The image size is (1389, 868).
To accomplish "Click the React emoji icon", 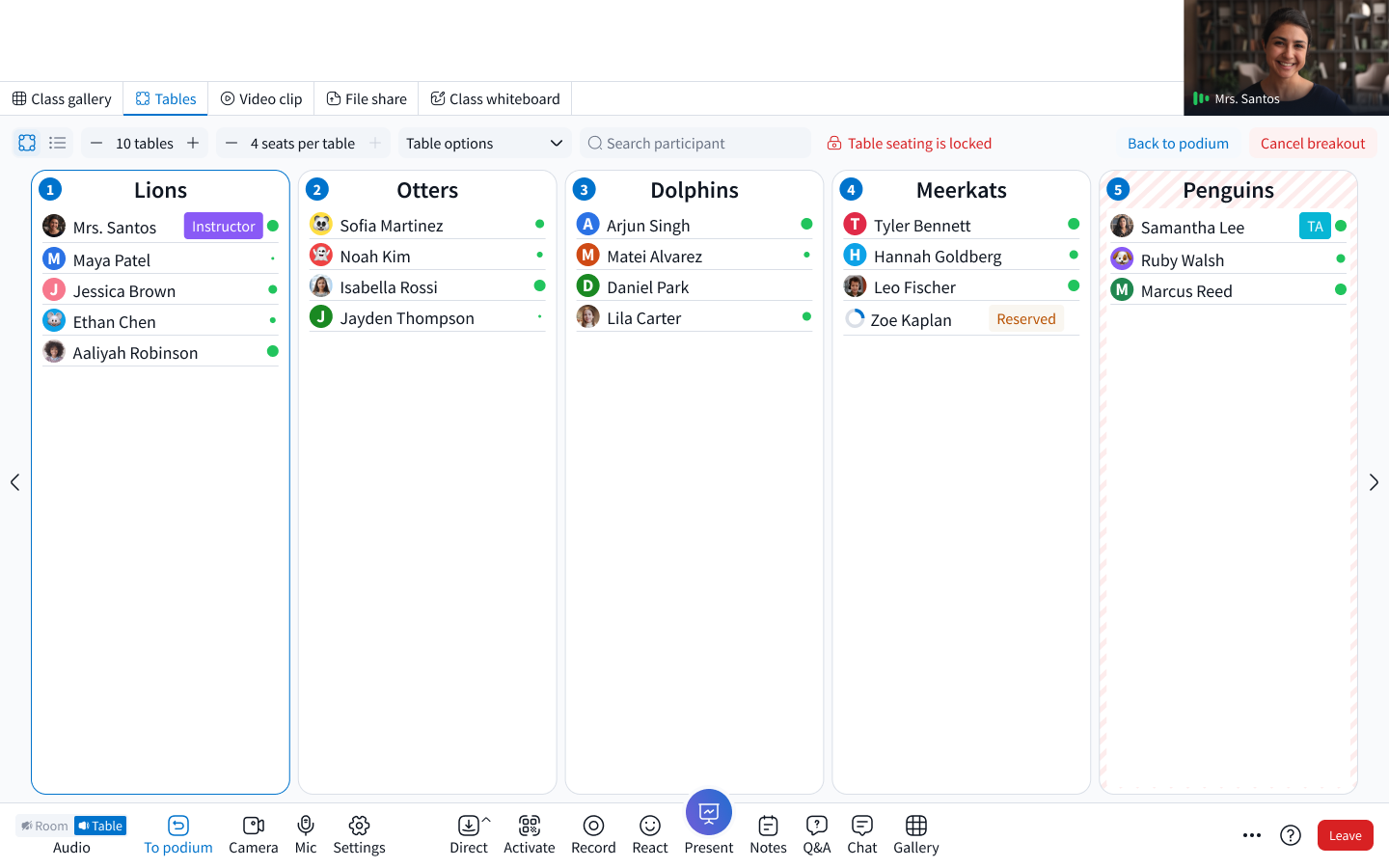I will pyautogui.click(x=650, y=826).
